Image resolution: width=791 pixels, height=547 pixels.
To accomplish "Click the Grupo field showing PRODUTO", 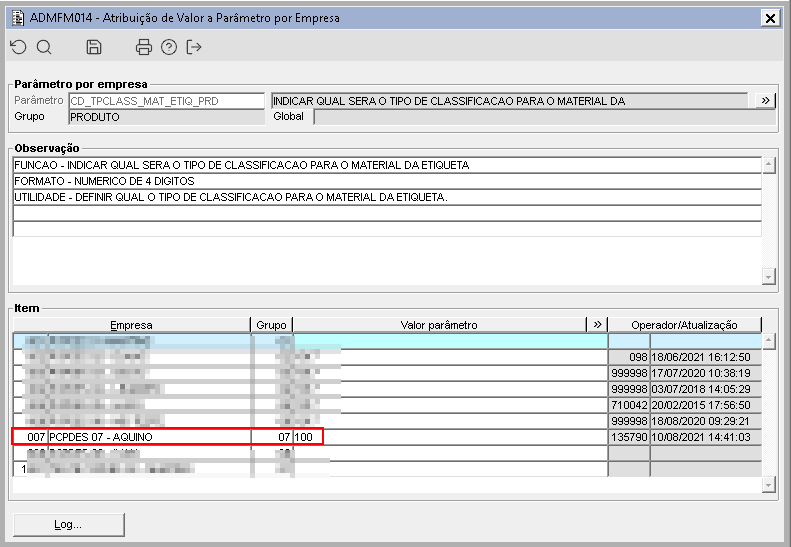I will click(166, 117).
